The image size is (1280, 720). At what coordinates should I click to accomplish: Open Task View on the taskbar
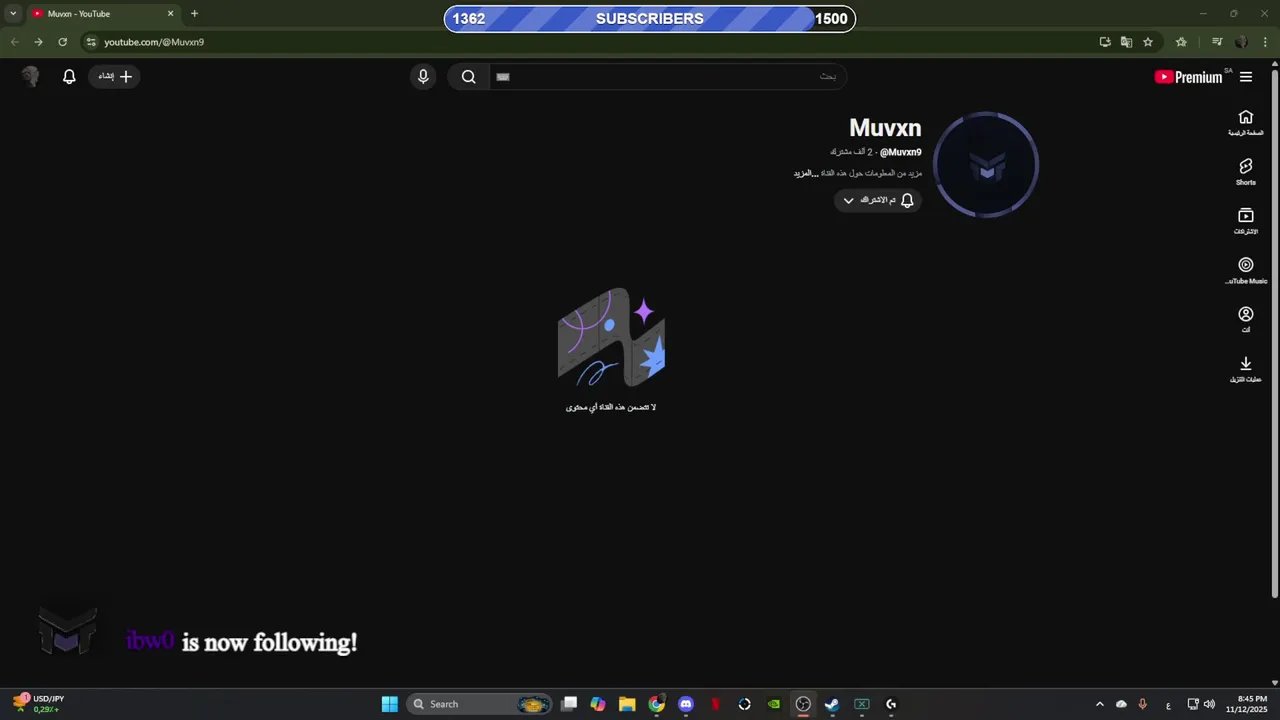pyautogui.click(x=569, y=704)
